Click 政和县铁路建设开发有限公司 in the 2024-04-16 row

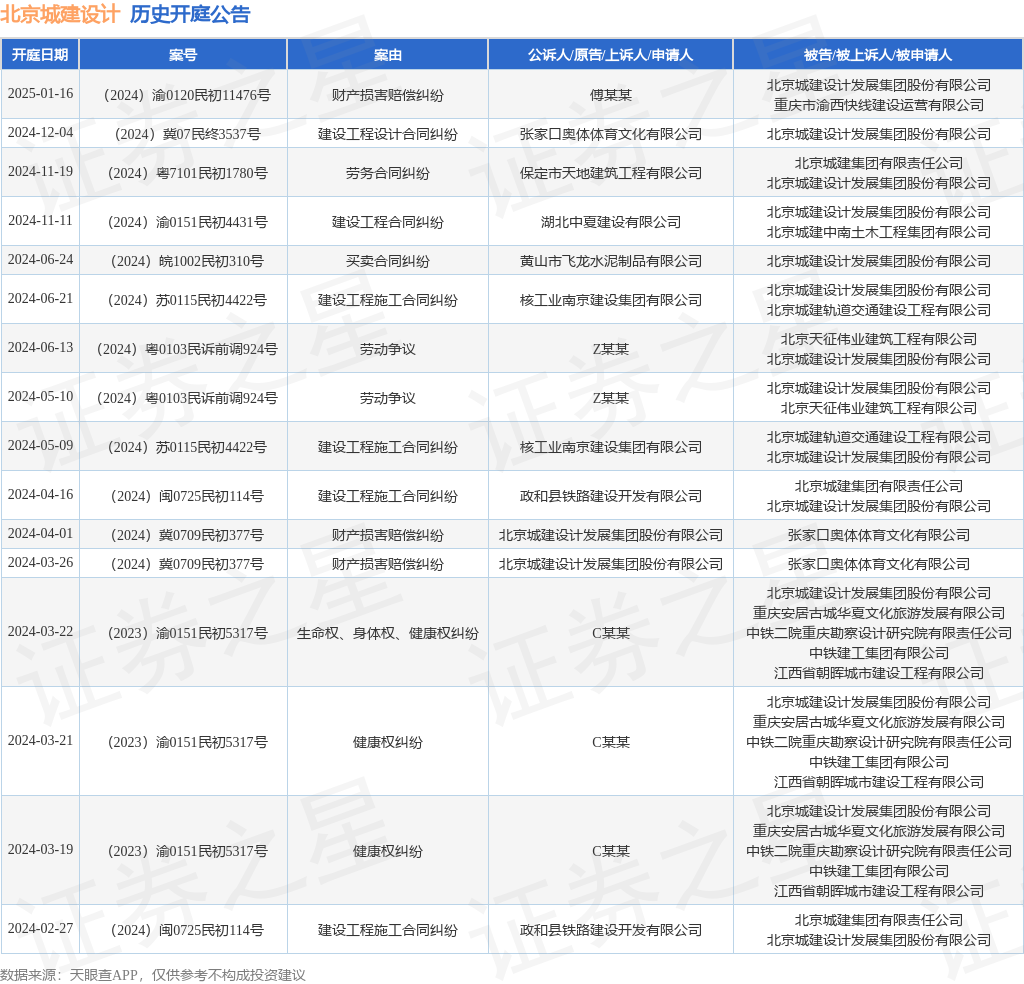click(x=611, y=496)
